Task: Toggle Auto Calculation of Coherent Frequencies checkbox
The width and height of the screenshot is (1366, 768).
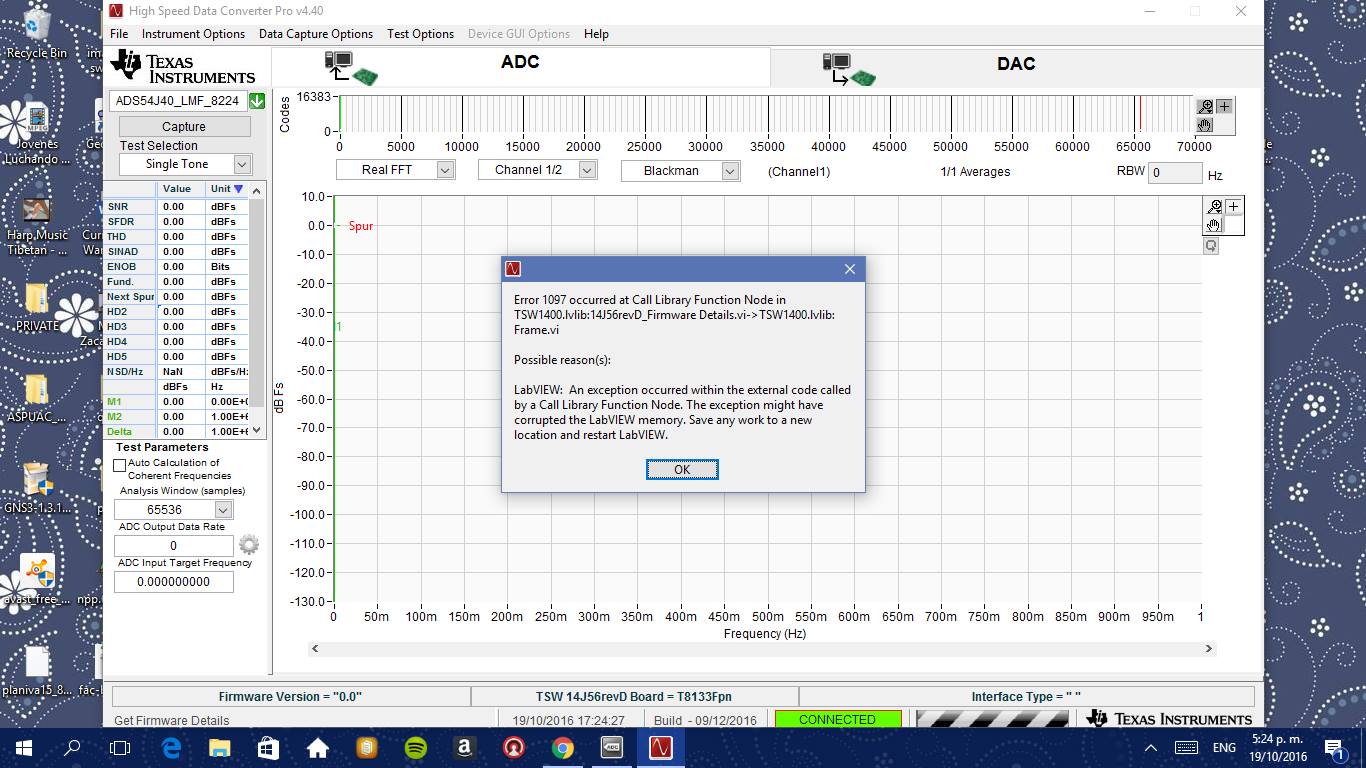Action: click(120, 465)
